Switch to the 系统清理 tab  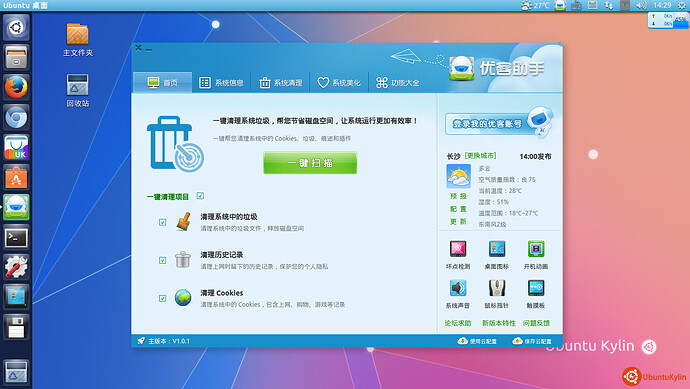pos(280,82)
